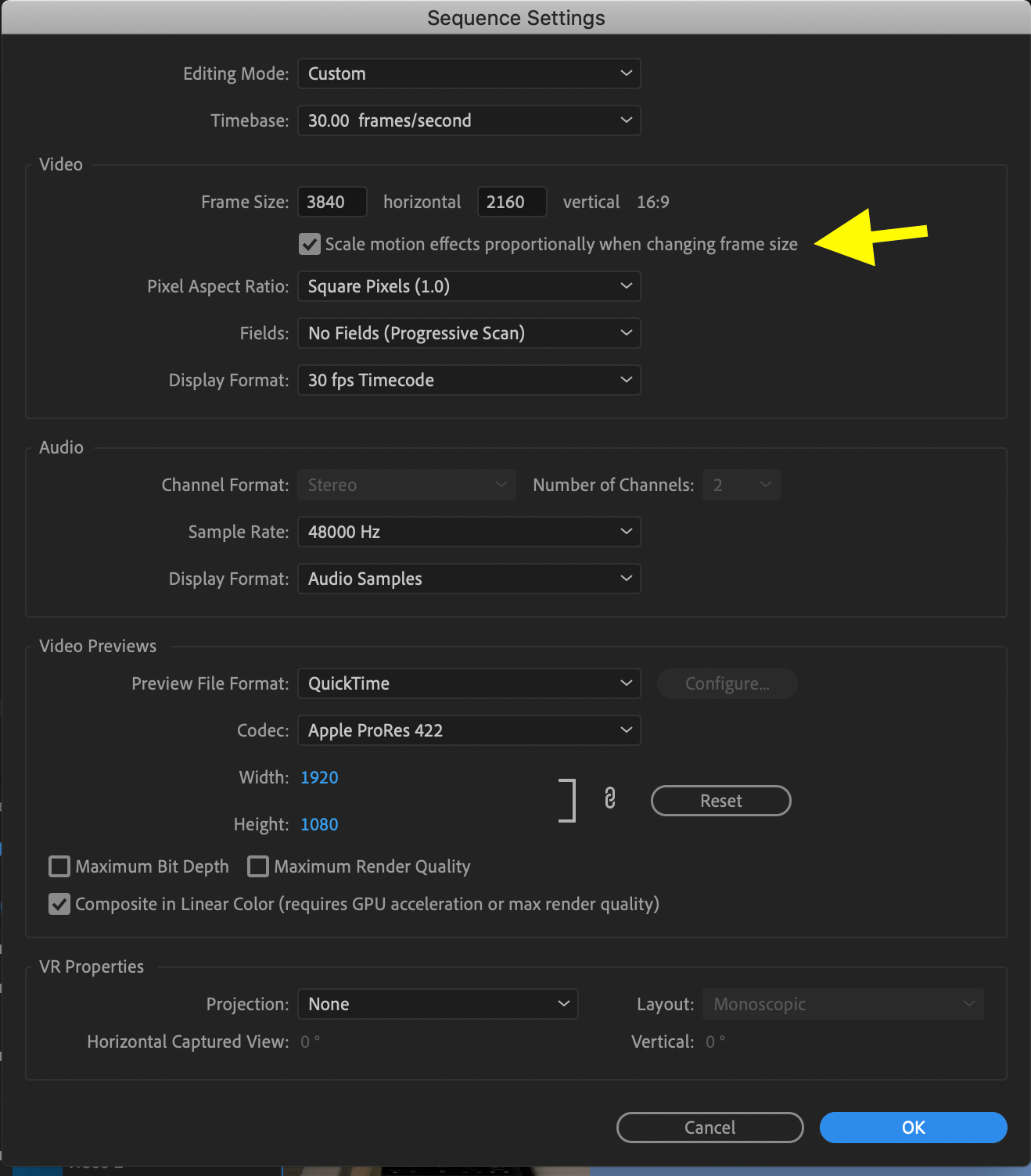This screenshot has width=1031, height=1176.
Task: Open the Preview File Format dropdown
Action: coord(469,683)
